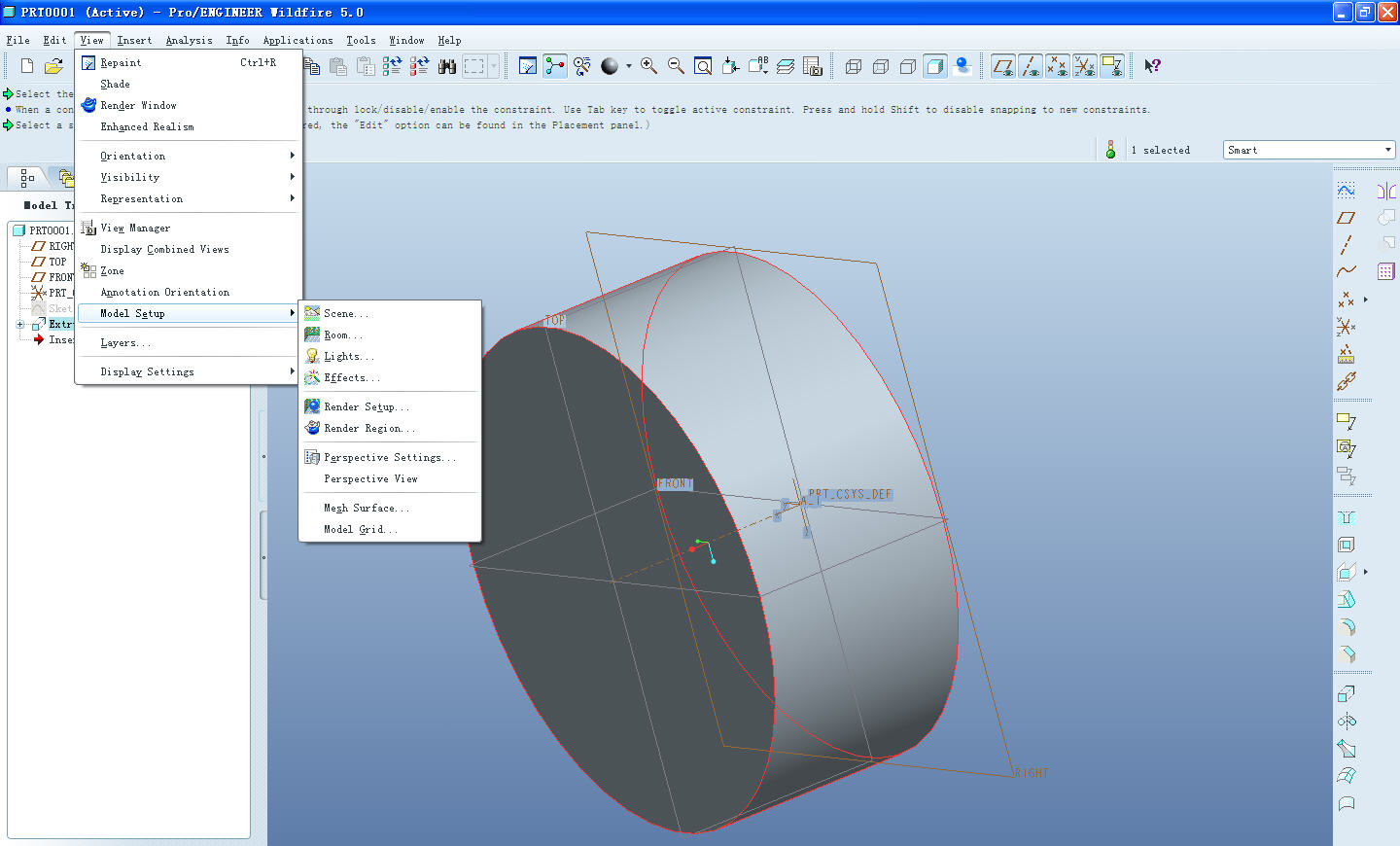Choose Scene... from Model Setup submenu

pos(390,313)
